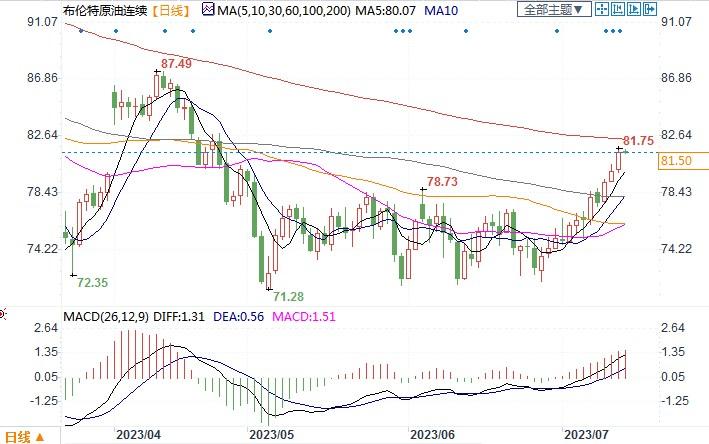Click the 81.50 current price tag

point(683,161)
